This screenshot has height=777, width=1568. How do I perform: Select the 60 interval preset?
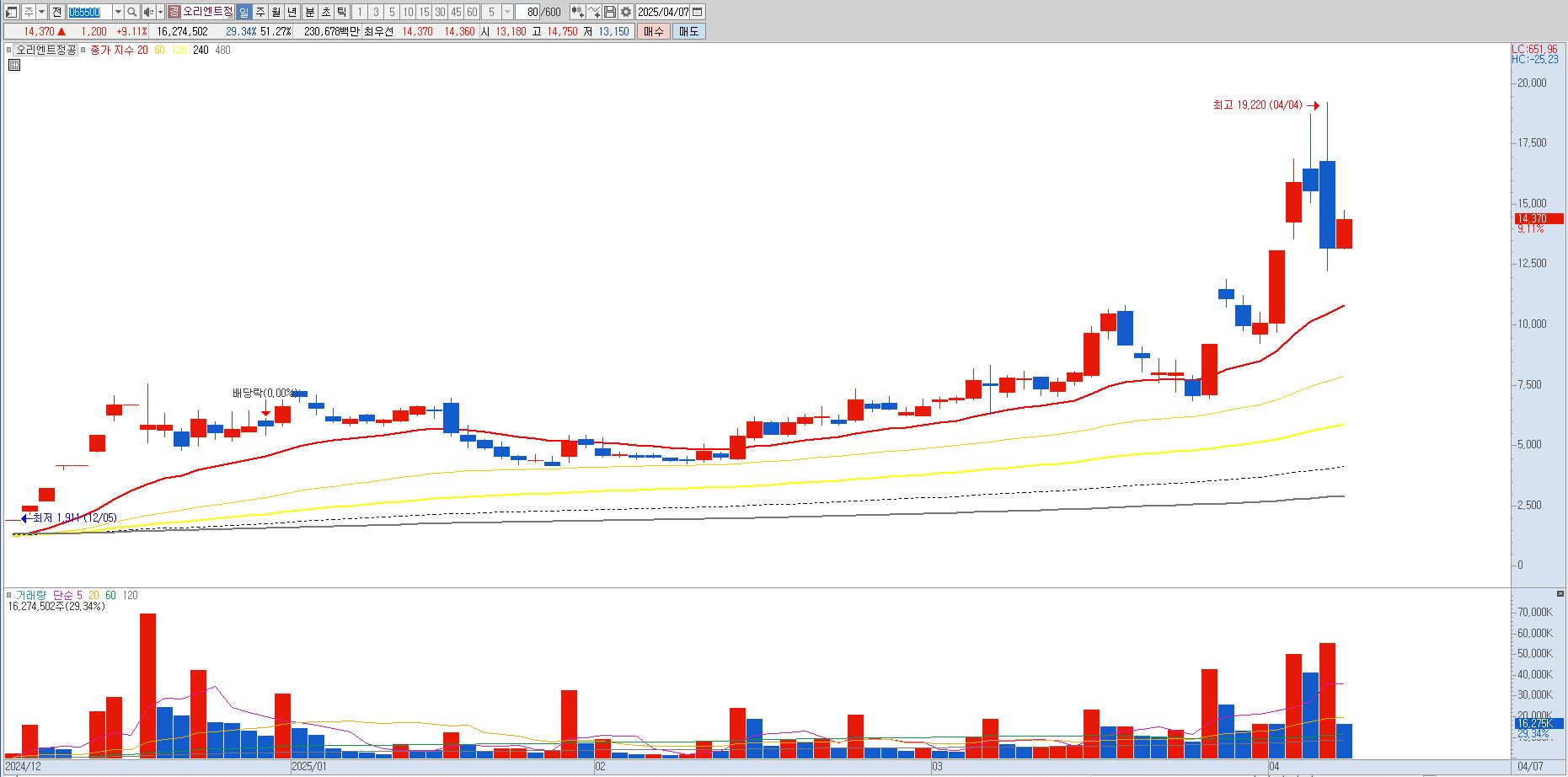click(472, 12)
